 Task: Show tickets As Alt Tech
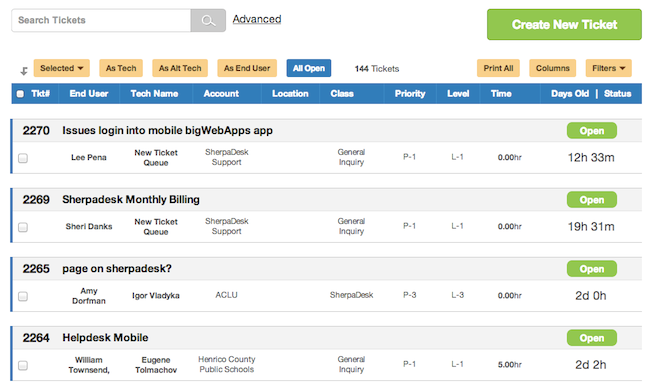[180, 68]
